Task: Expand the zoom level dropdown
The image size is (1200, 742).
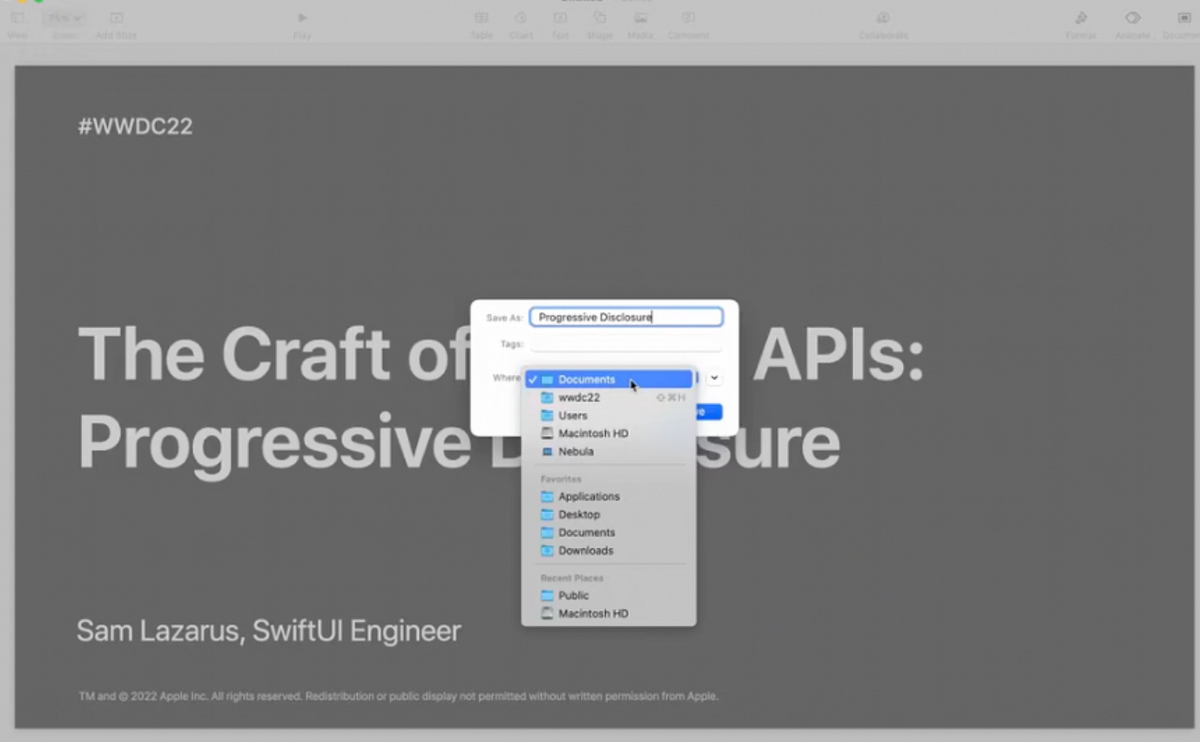Action: tap(63, 16)
